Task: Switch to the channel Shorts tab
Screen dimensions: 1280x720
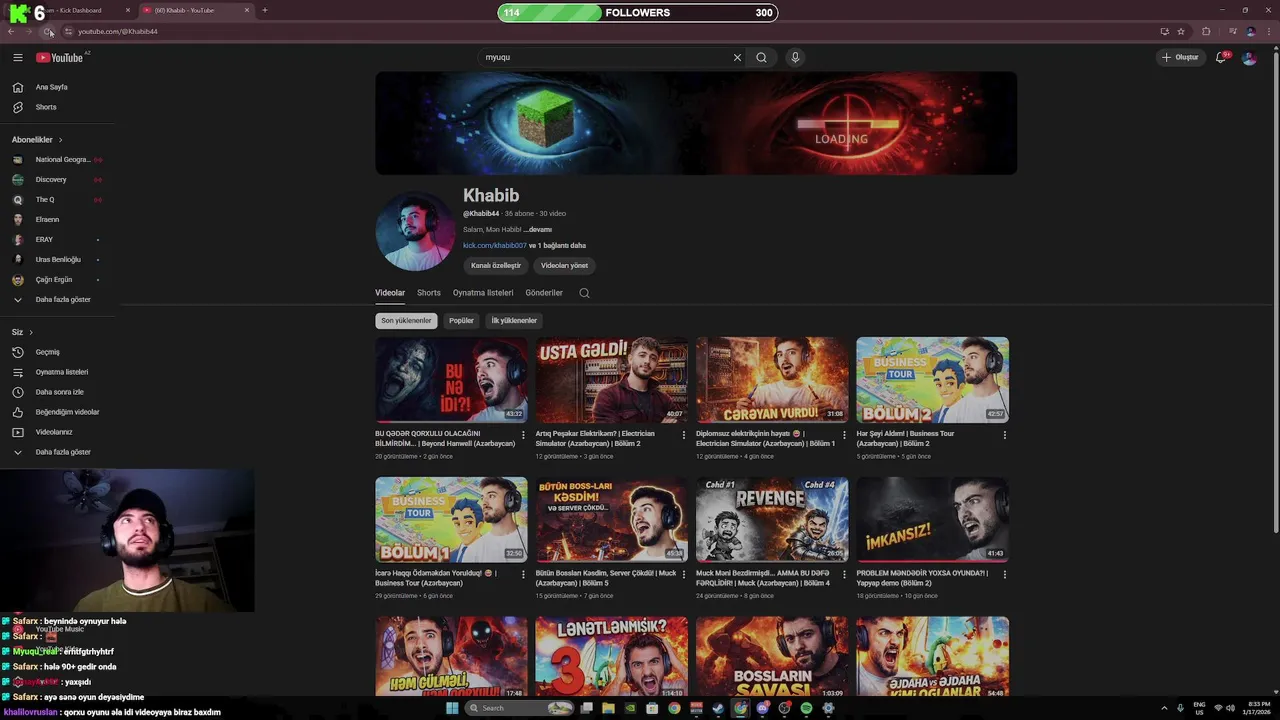Action: click(x=429, y=293)
